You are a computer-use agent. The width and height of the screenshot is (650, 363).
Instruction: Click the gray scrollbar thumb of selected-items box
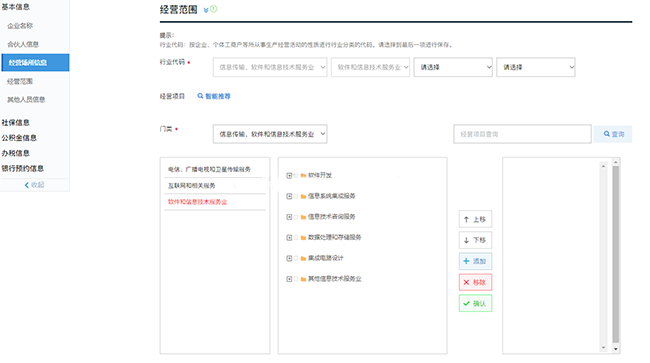(616, 254)
